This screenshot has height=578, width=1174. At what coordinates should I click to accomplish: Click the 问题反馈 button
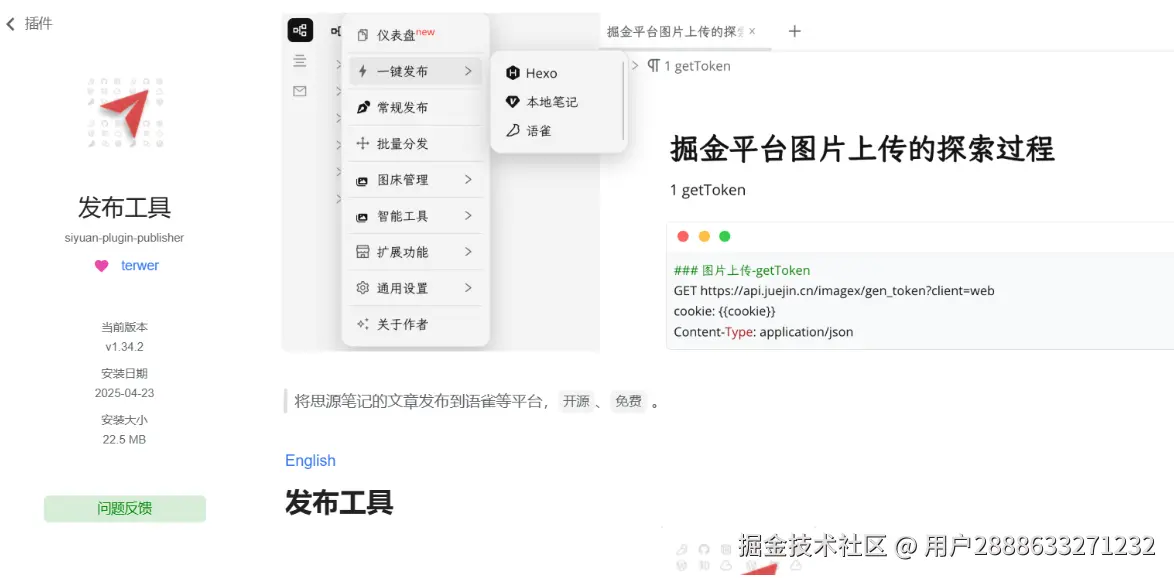(x=124, y=508)
